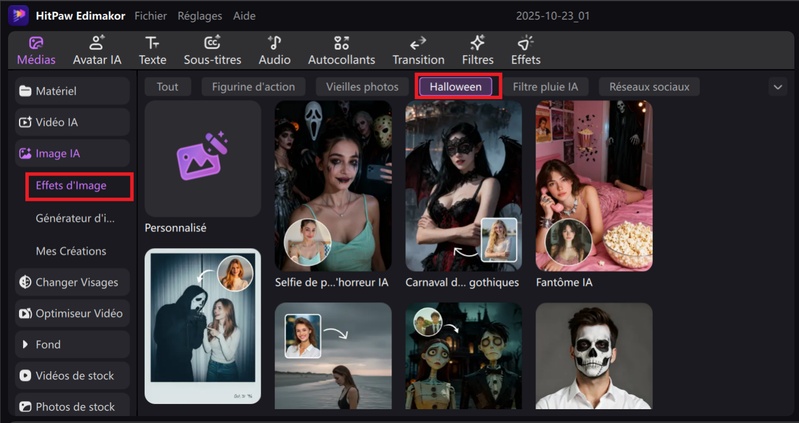Select the Audio music note icon

[x=275, y=43]
